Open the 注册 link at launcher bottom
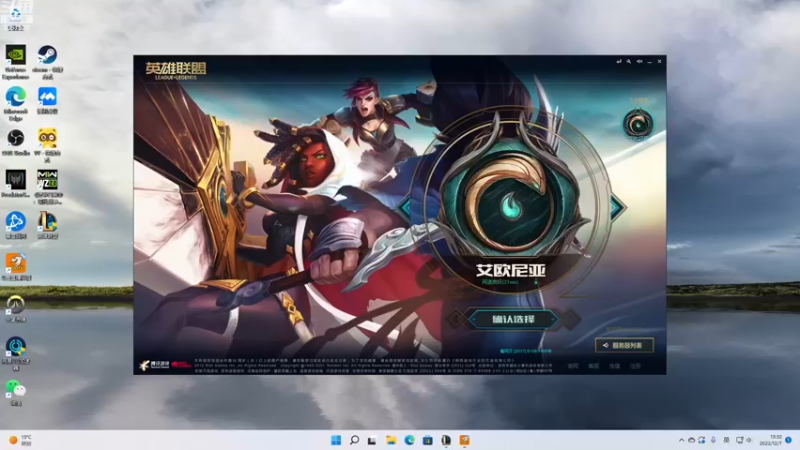 (635, 366)
